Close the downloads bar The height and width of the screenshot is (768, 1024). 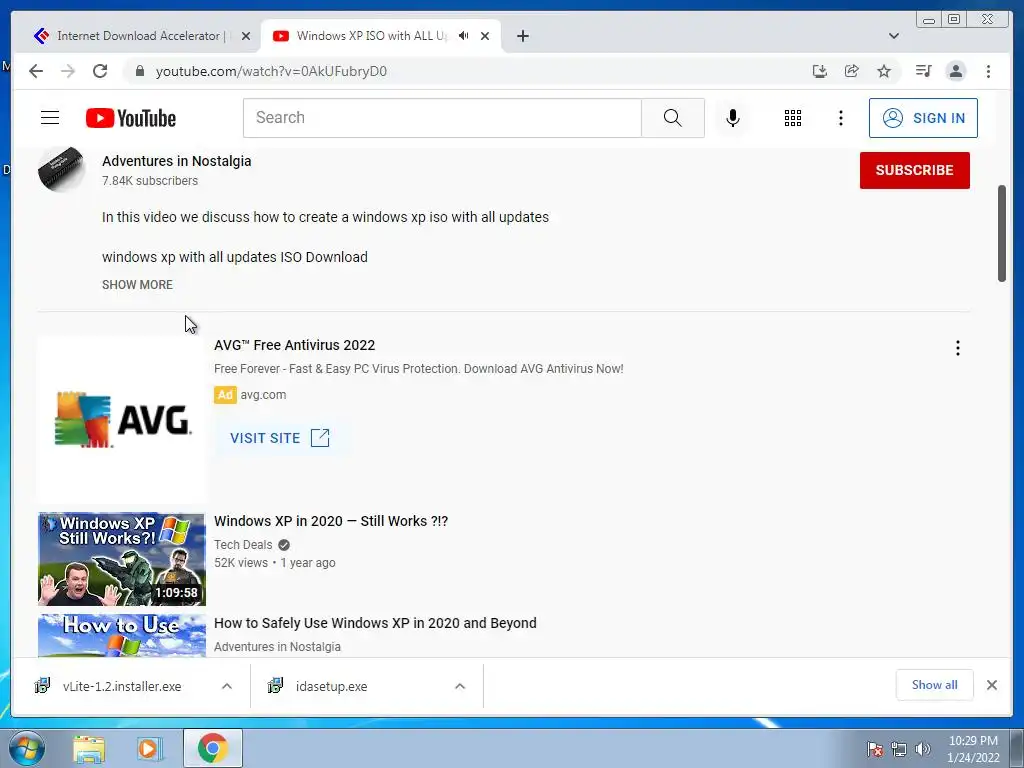coord(991,685)
